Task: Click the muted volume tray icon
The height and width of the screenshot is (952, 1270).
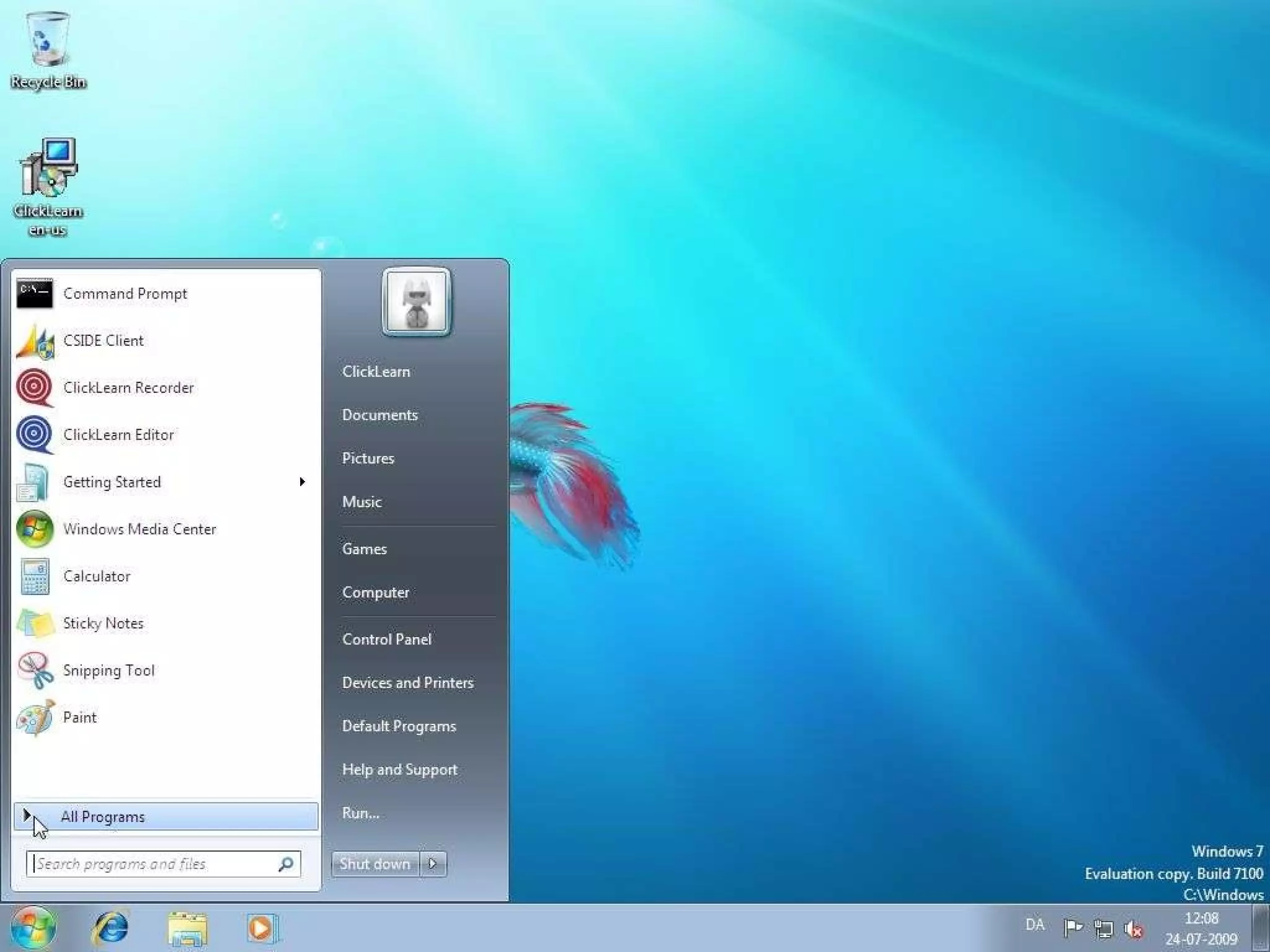Action: pyautogui.click(x=1134, y=928)
